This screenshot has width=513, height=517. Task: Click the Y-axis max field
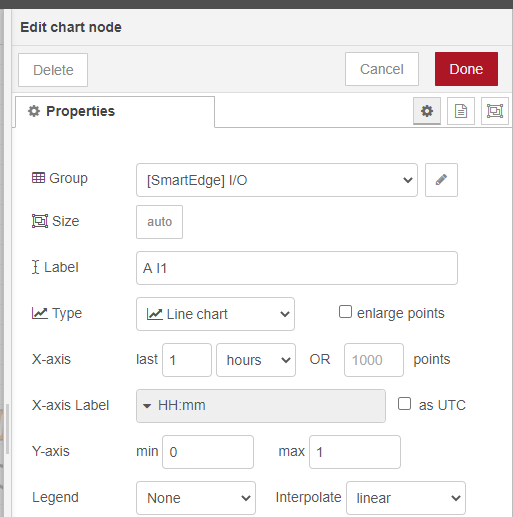coord(355,452)
